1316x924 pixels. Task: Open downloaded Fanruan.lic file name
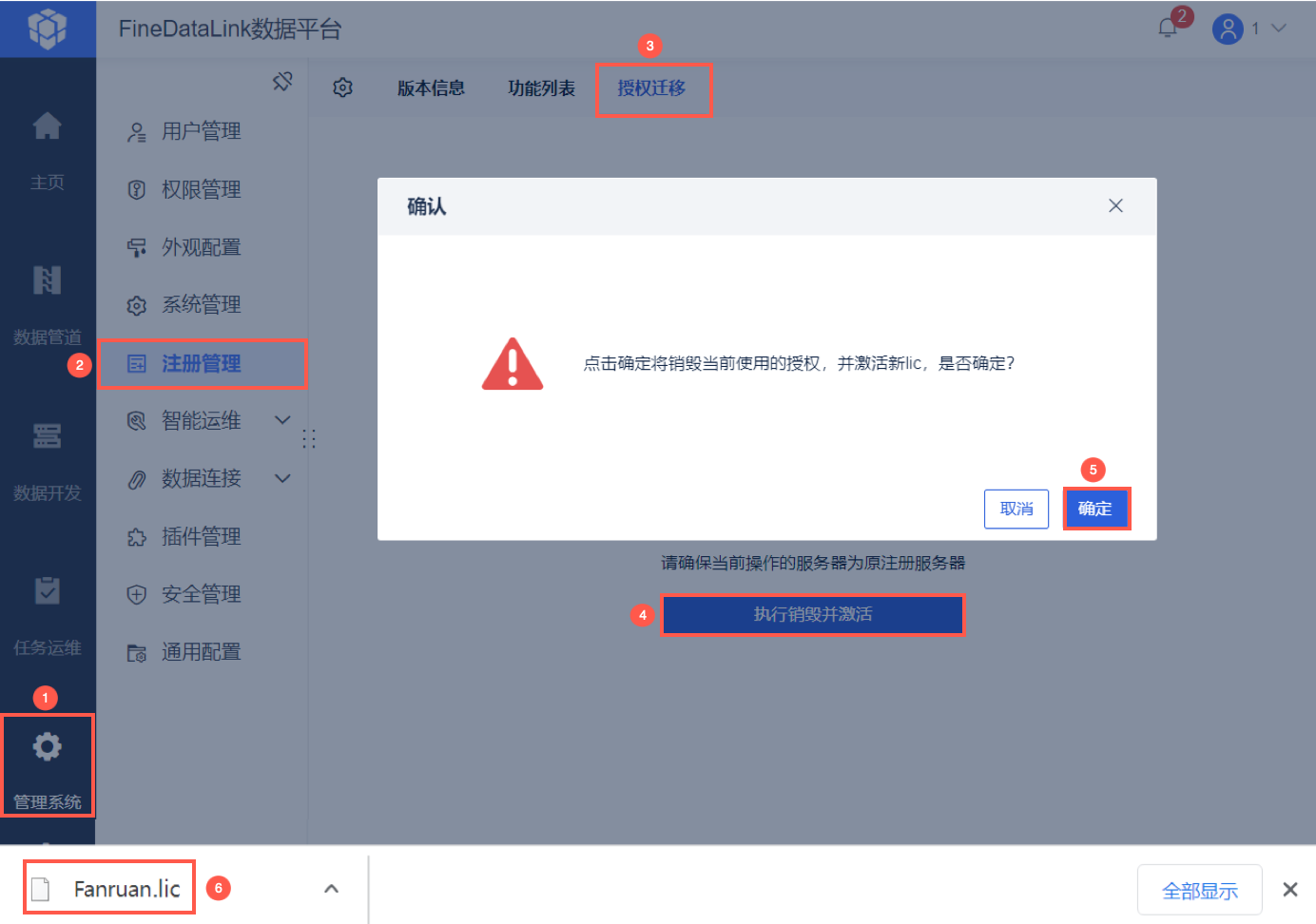coord(126,889)
